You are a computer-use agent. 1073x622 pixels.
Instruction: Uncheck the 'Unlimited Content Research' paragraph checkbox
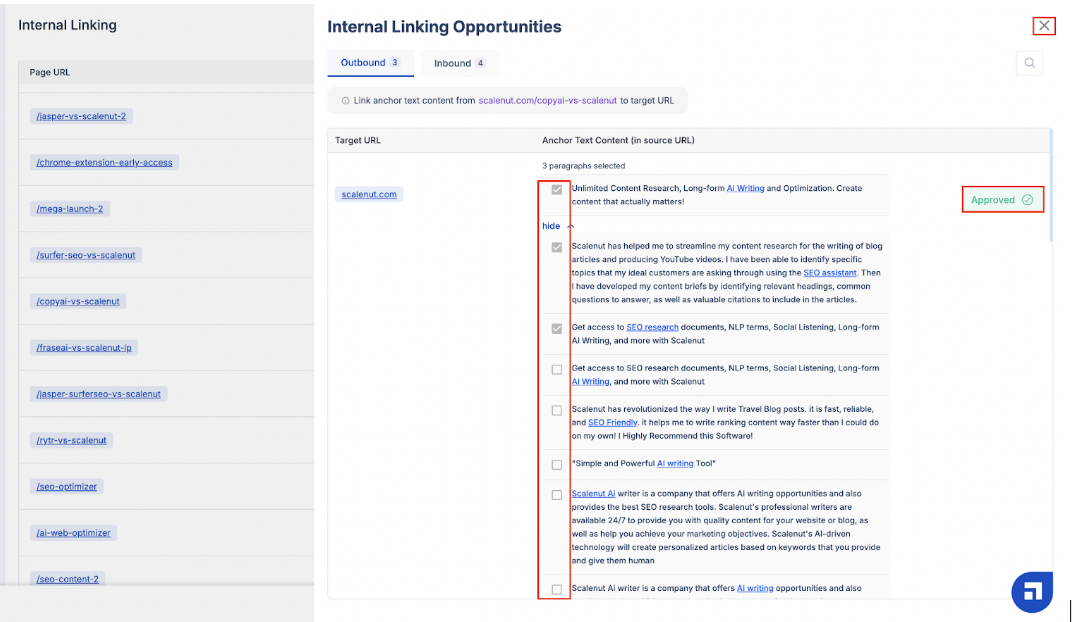pos(557,189)
